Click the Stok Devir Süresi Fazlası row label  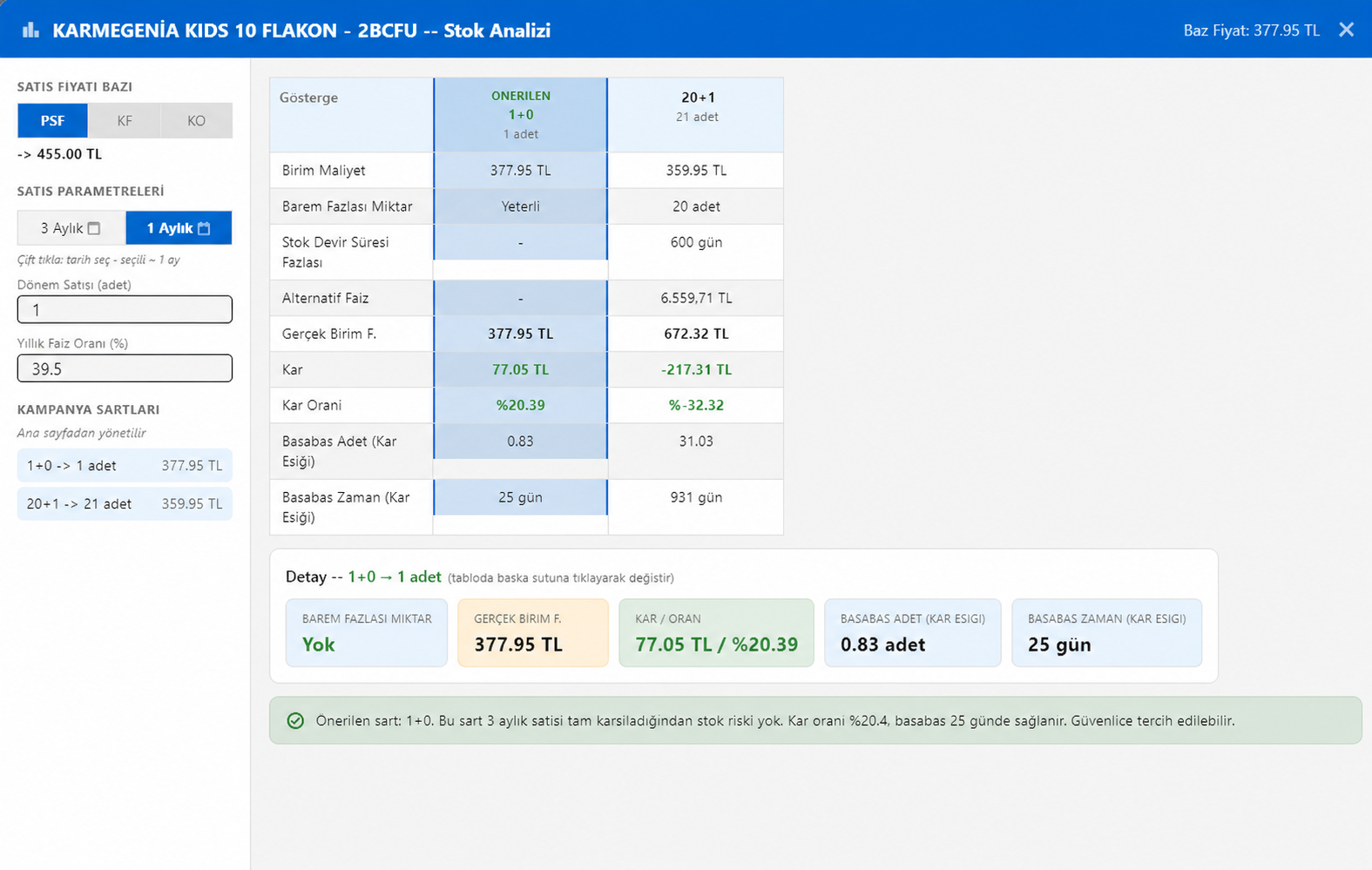335,252
